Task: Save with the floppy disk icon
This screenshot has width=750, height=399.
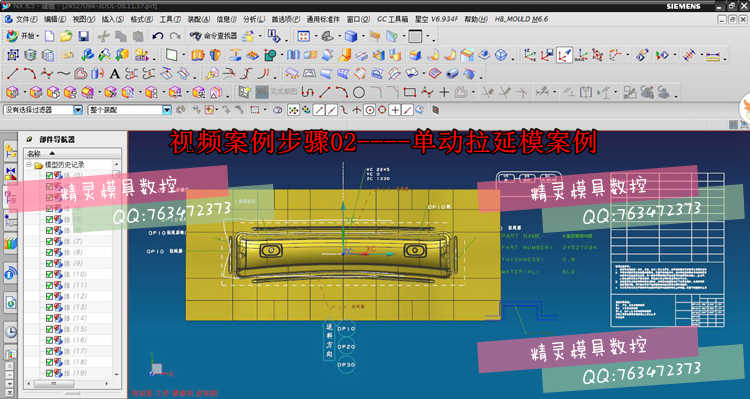Action: coord(83,36)
